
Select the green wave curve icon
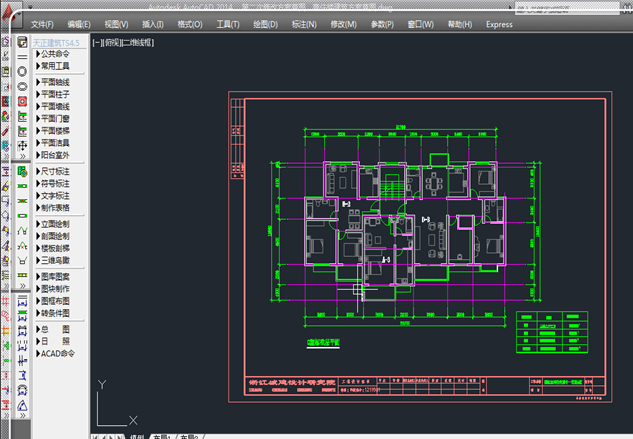pos(22,231)
